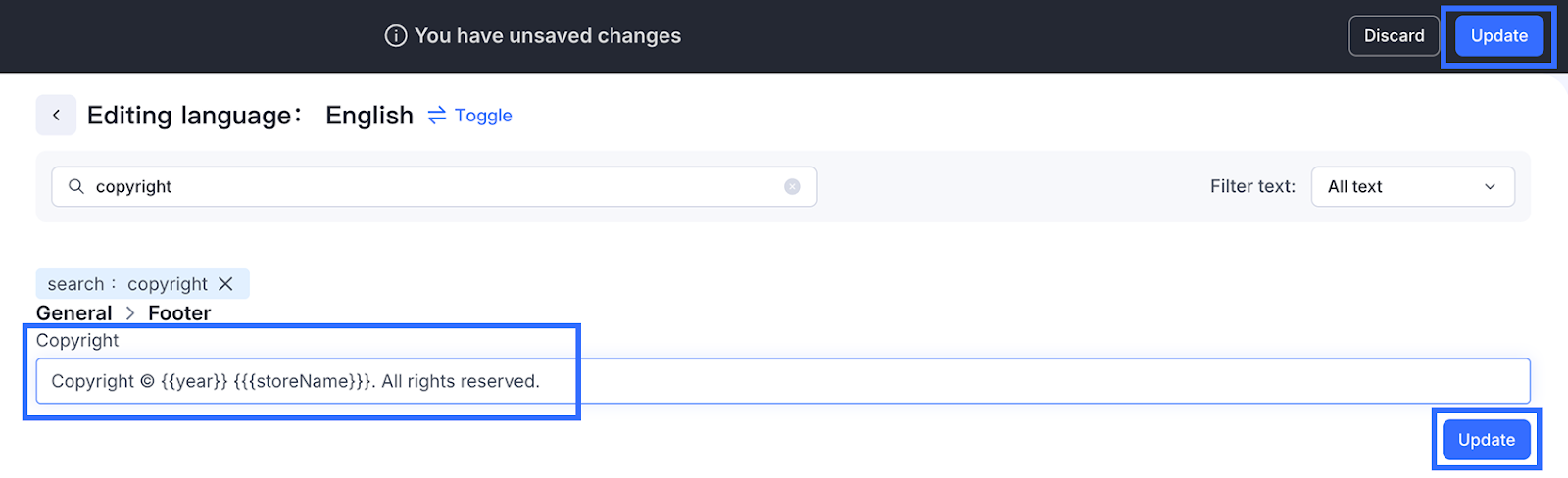Click into the Copyright text input field
Screen dimensions: 1568x478
784,381
